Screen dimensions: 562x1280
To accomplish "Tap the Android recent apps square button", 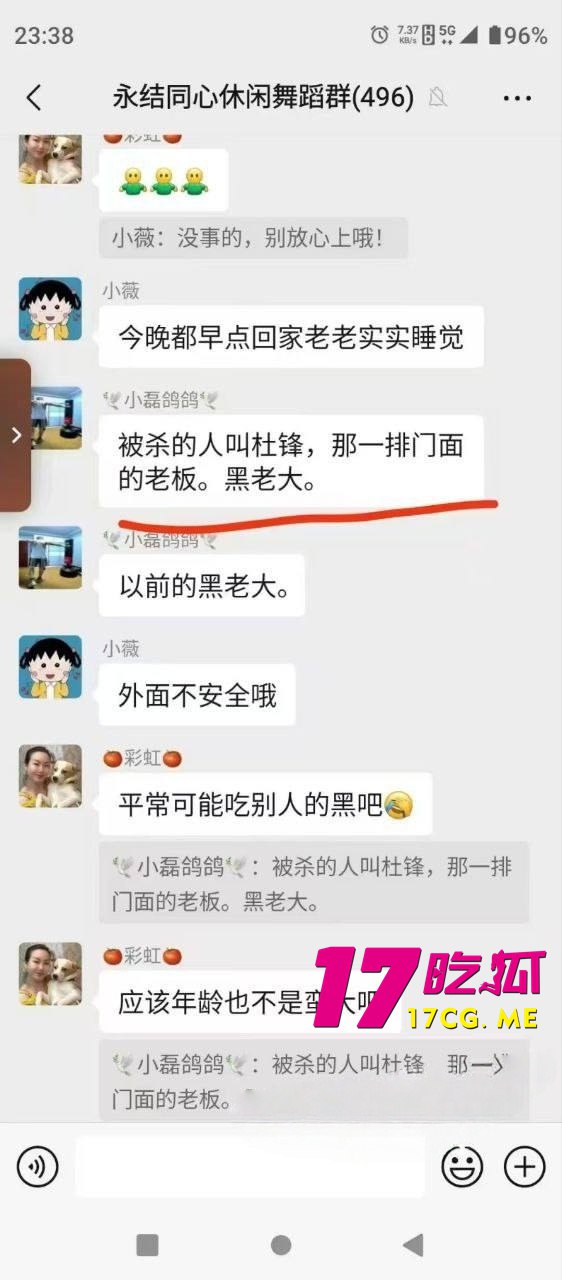I will pyautogui.click(x=147, y=1244).
